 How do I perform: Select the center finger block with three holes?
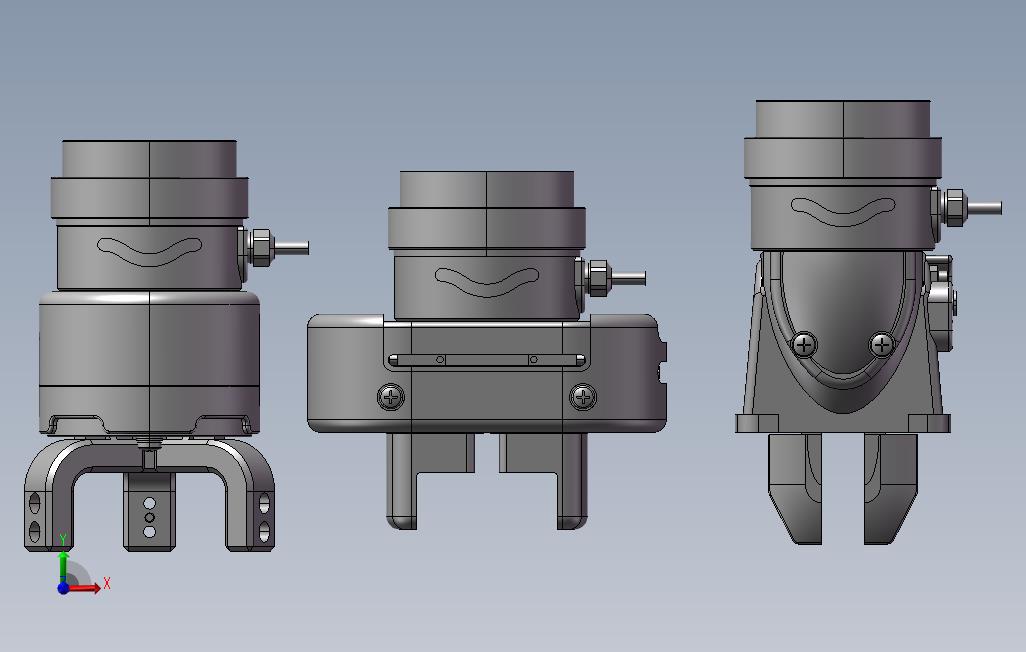tap(149, 512)
